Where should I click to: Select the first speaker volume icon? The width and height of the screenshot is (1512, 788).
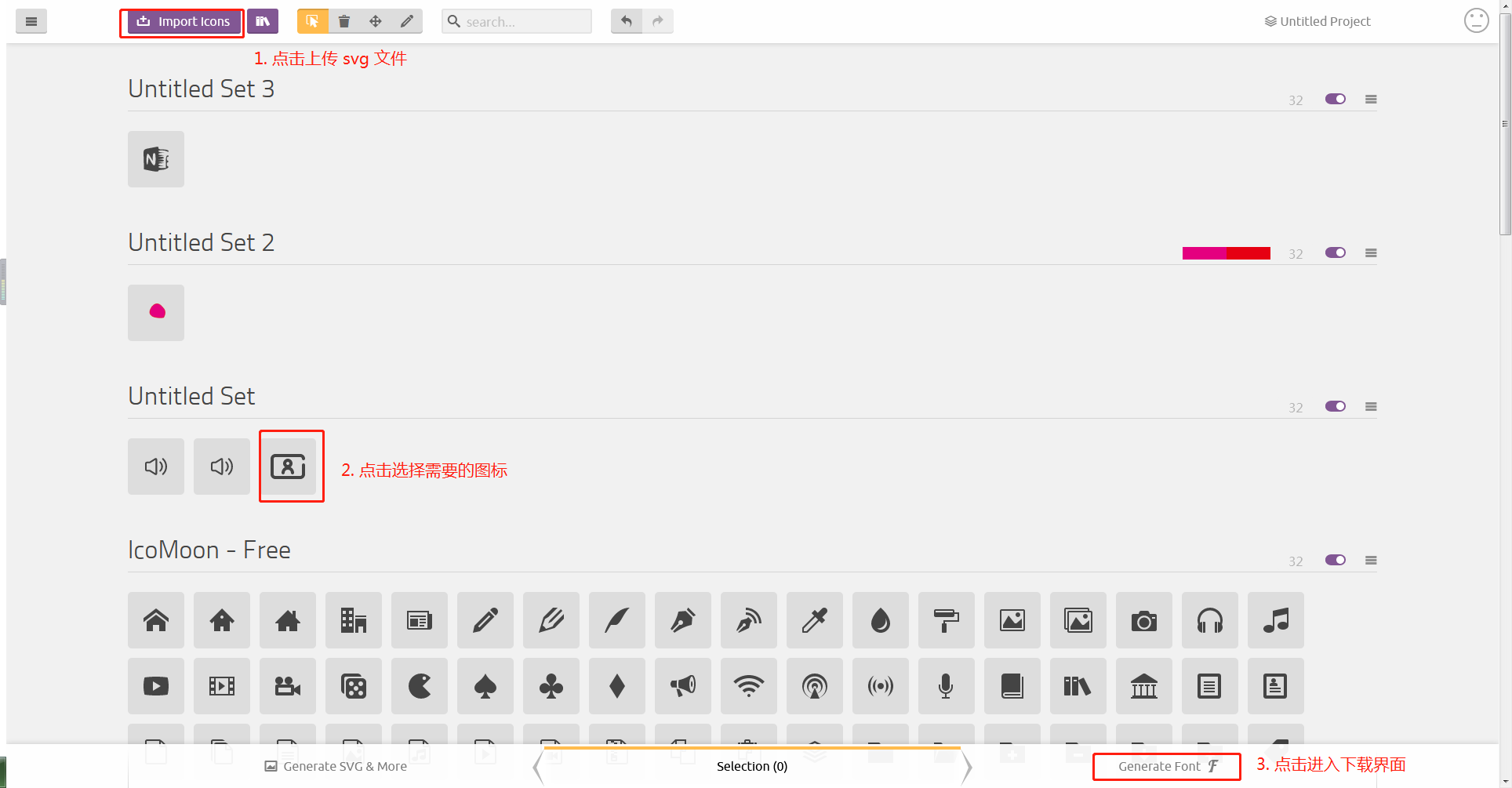click(x=156, y=467)
